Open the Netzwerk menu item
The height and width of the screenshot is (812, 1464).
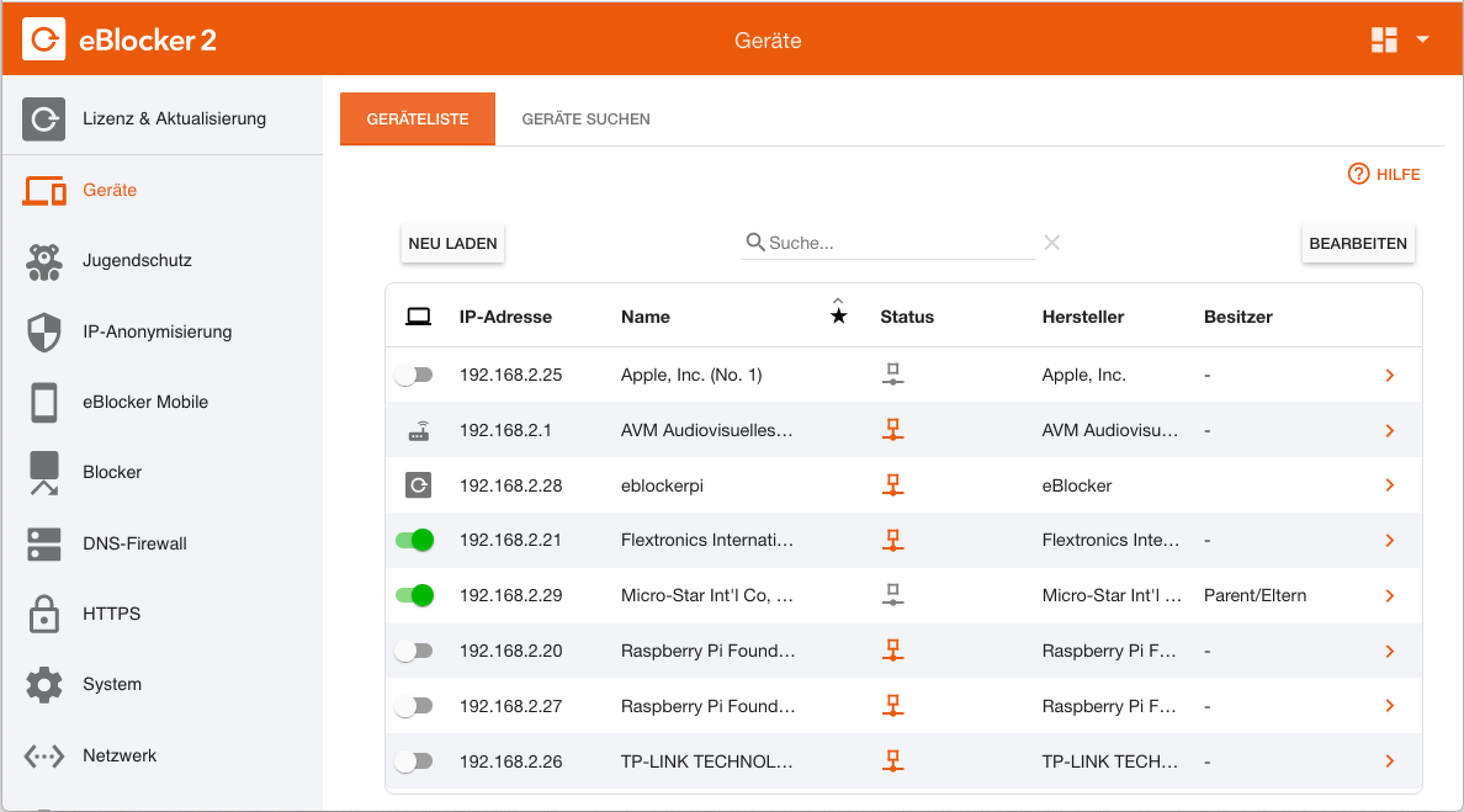pos(120,755)
